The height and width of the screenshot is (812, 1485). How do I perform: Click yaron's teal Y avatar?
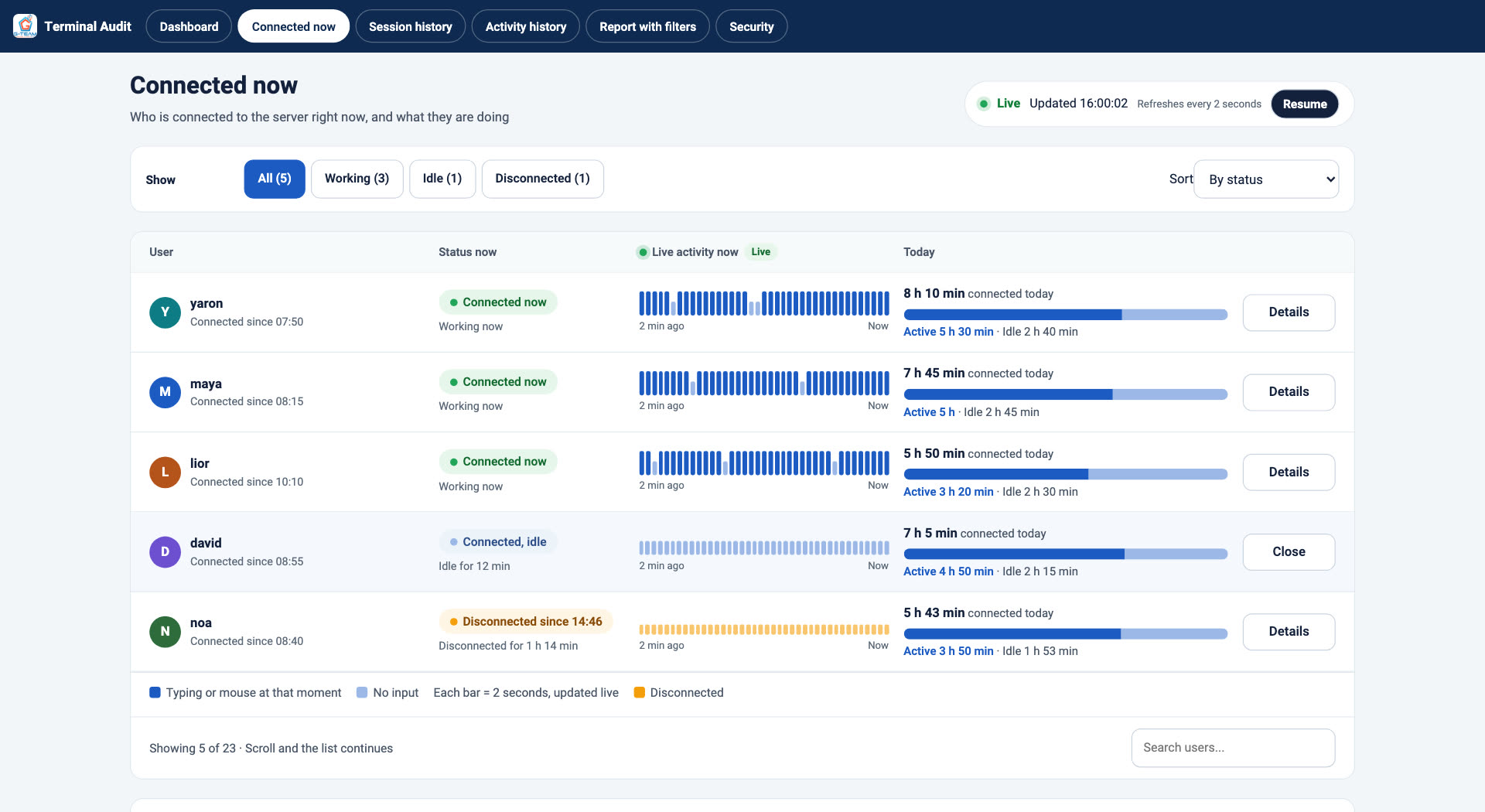pyautogui.click(x=165, y=312)
